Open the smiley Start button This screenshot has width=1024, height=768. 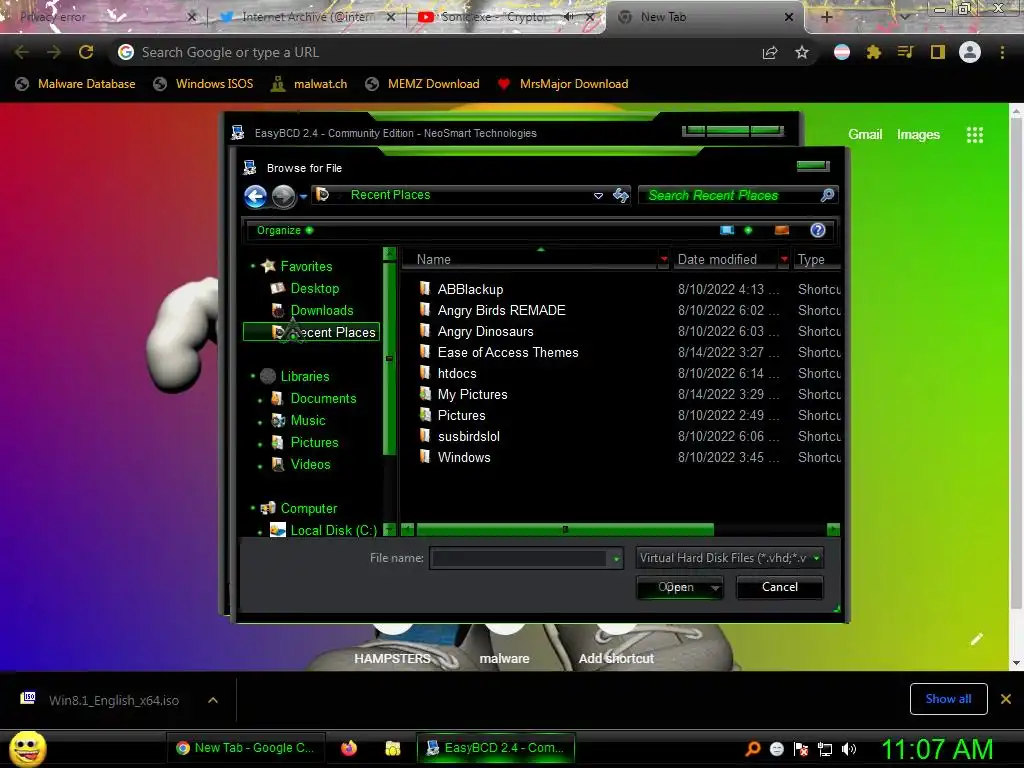click(x=27, y=748)
